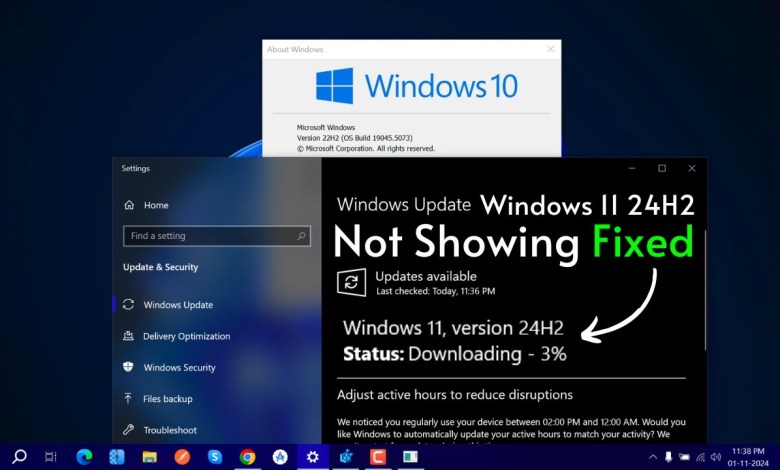Click the Delivery Optimization icon
Image resolution: width=780 pixels, height=470 pixels.
click(x=128, y=336)
